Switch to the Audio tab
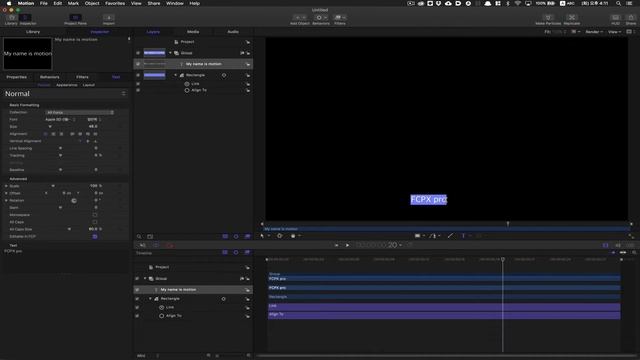The width and height of the screenshot is (640, 360). (x=233, y=32)
